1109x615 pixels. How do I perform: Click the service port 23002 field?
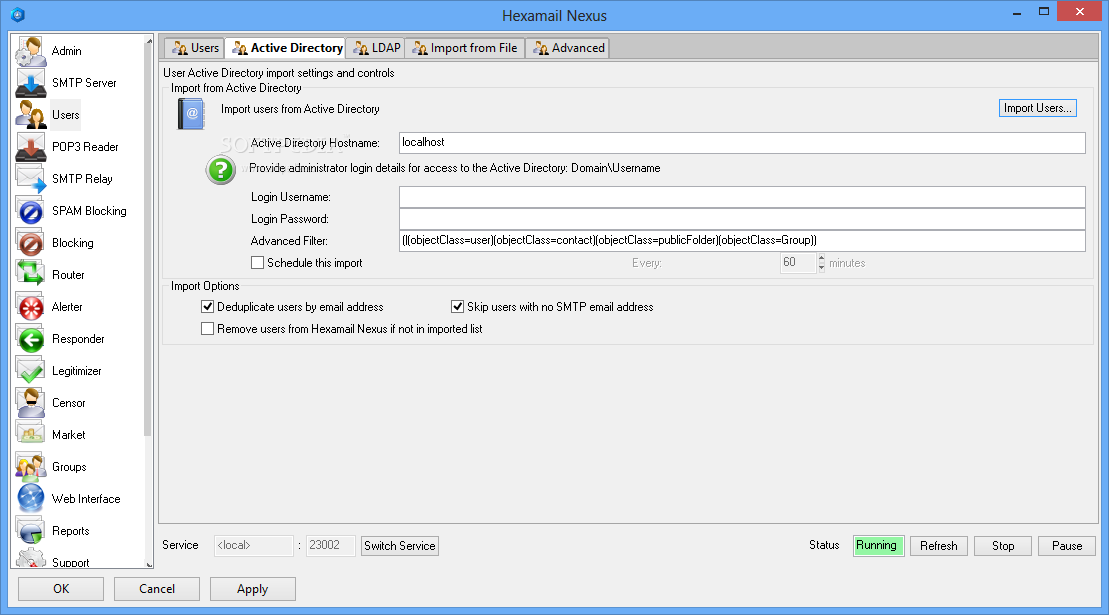(330, 546)
